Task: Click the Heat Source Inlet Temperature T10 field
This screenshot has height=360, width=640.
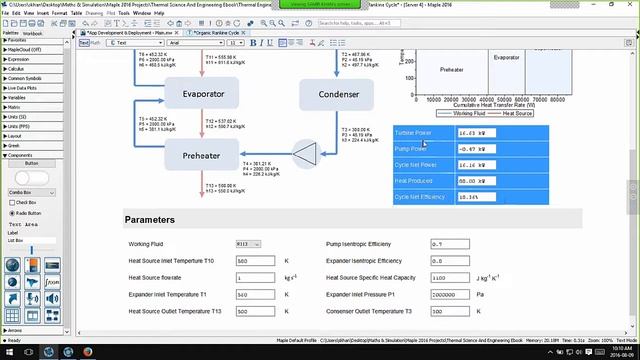Action: (256, 261)
